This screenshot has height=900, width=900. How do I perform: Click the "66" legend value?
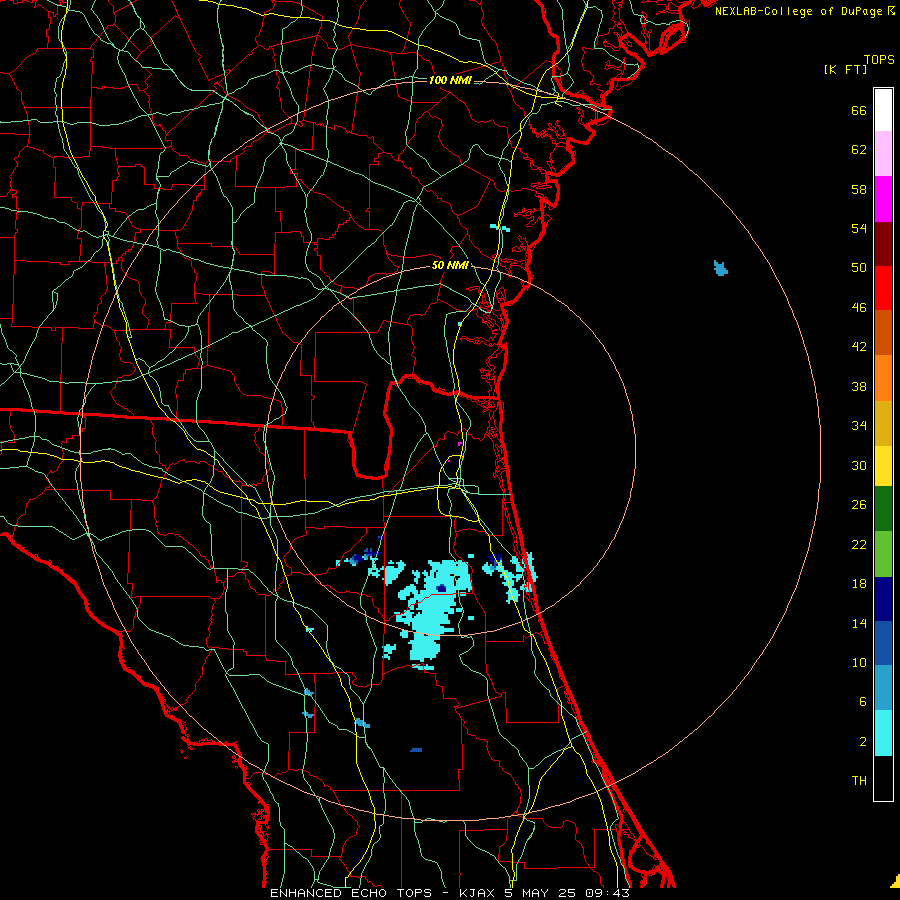[x=859, y=111]
